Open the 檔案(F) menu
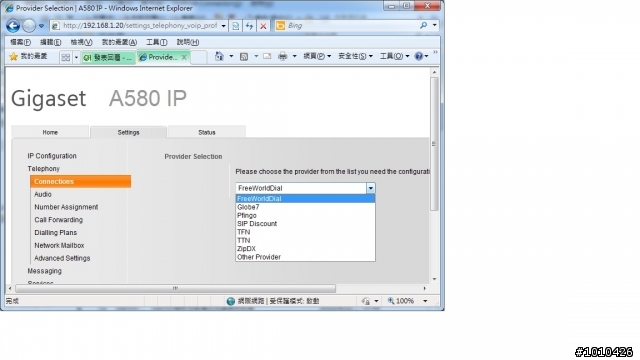The image size is (640, 360). [20, 42]
